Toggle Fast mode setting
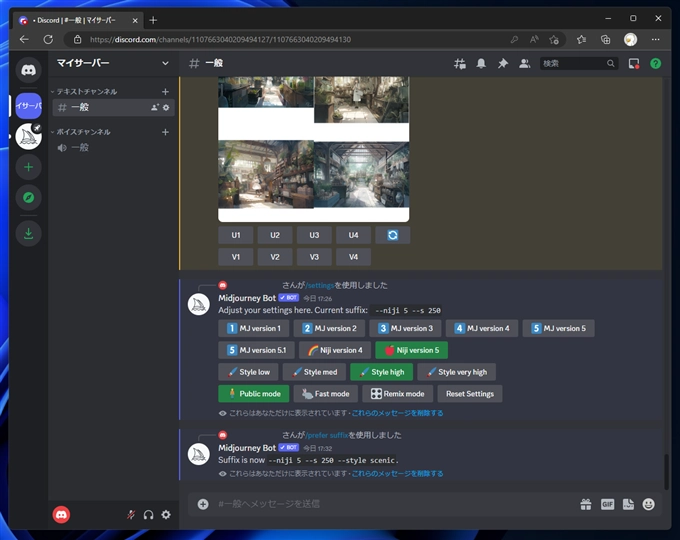Image resolution: width=680 pixels, height=540 pixels. 325,394
